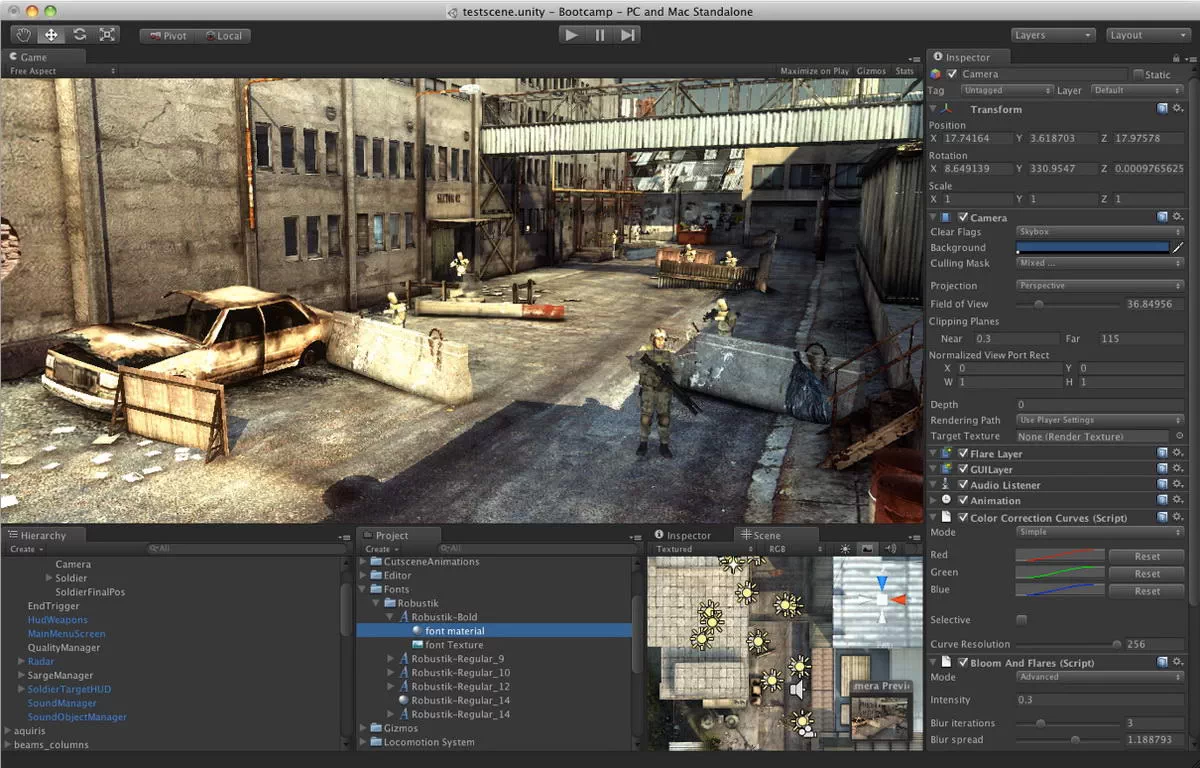Toggle the Local handle rotation button

223,36
